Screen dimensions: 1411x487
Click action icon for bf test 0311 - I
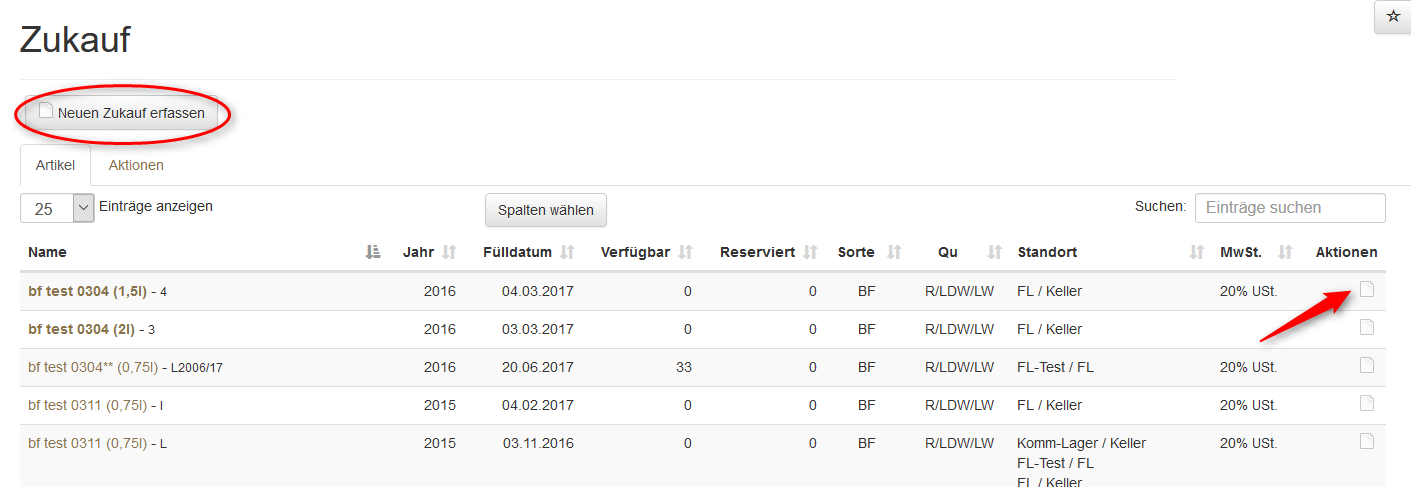tap(1367, 404)
